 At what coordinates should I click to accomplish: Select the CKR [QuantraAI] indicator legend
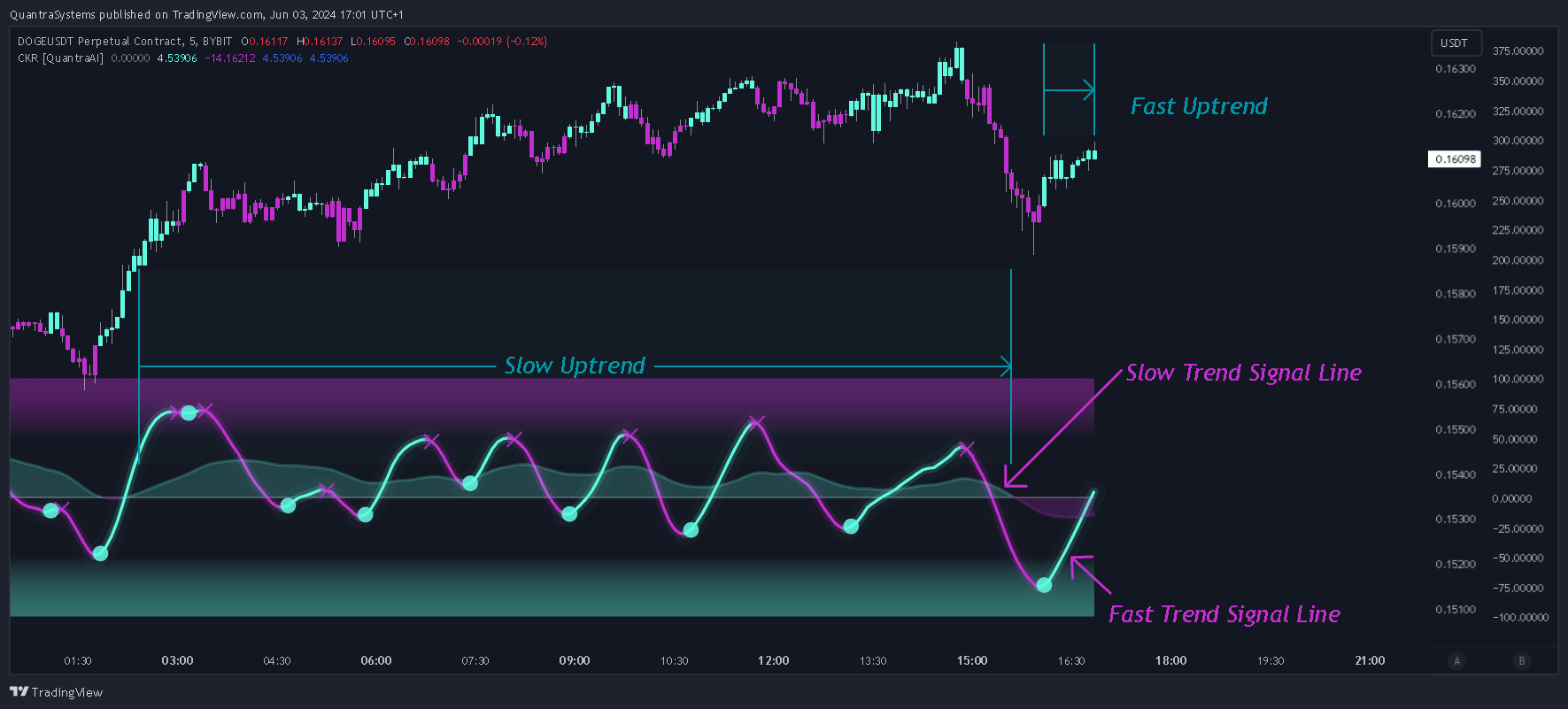pyautogui.click(x=60, y=58)
